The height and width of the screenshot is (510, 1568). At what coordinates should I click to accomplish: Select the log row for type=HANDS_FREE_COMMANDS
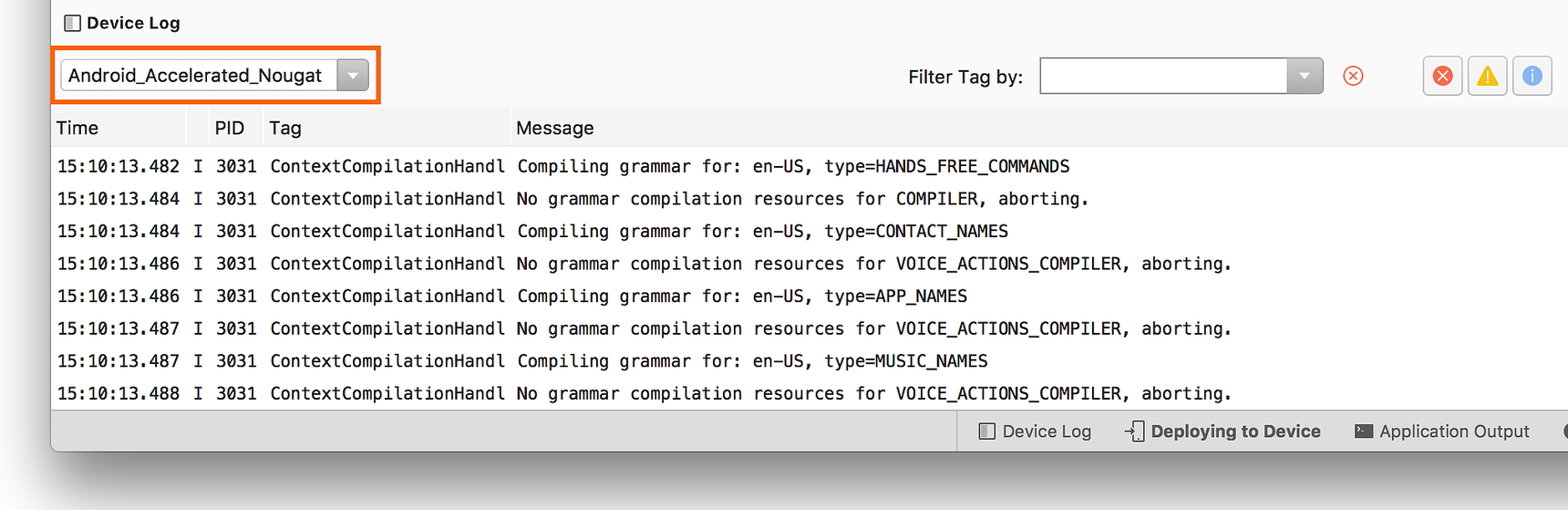pyautogui.click(x=810, y=166)
